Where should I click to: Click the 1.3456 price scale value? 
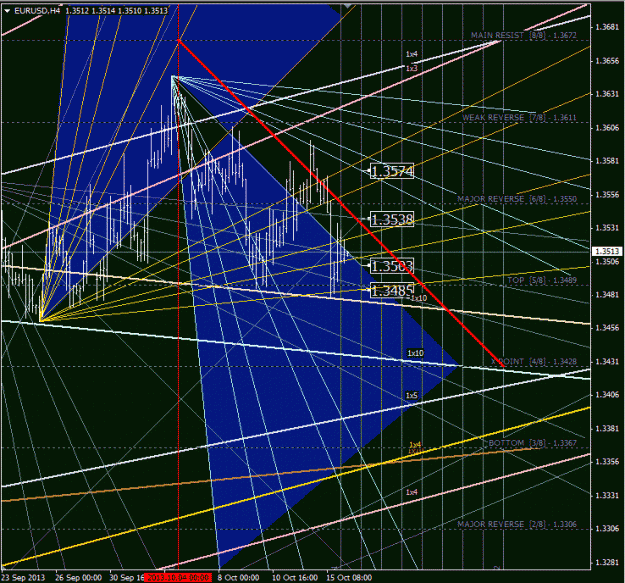point(607,328)
